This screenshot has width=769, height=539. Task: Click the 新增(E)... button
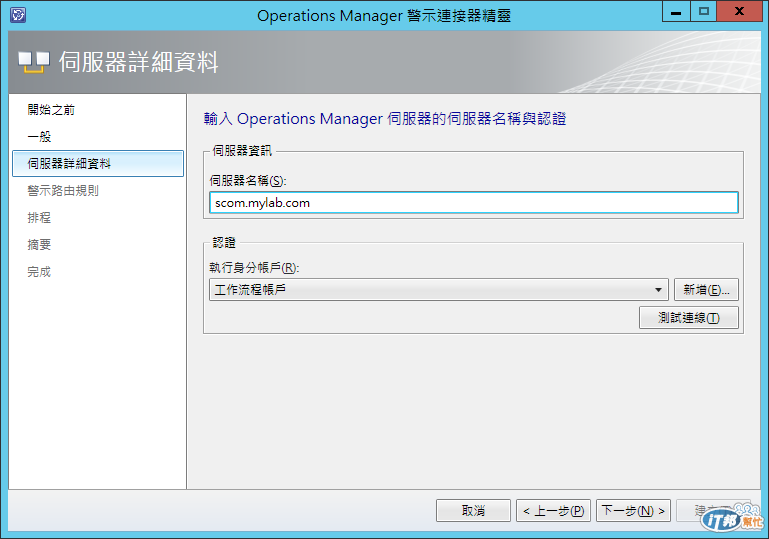click(706, 289)
